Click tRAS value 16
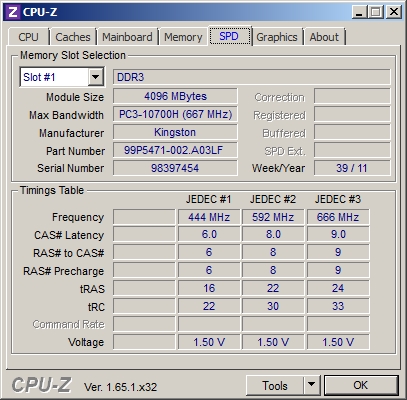This screenshot has height=400, width=407. tap(209, 288)
